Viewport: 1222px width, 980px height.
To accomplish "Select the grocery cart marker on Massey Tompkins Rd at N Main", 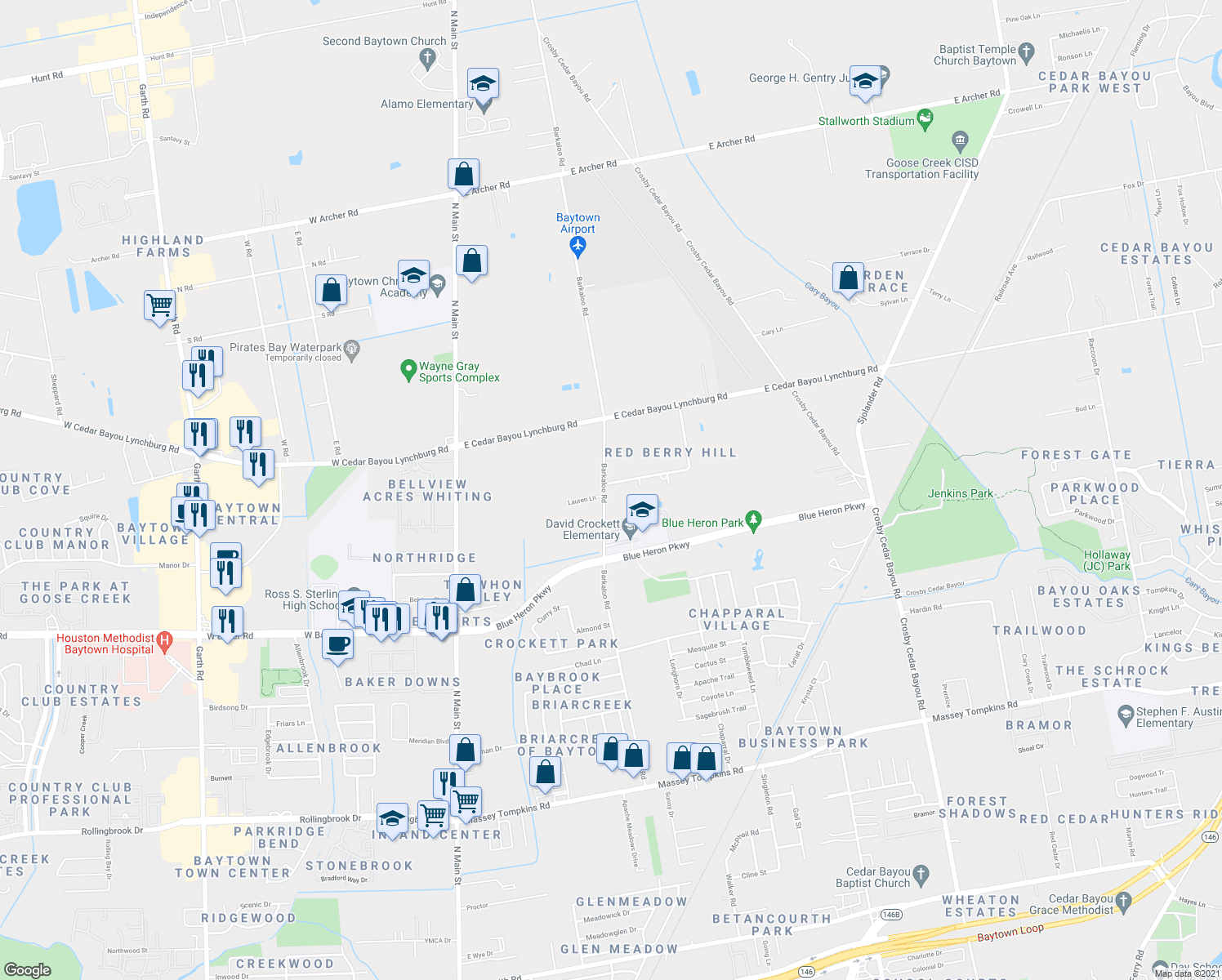I will tap(466, 802).
